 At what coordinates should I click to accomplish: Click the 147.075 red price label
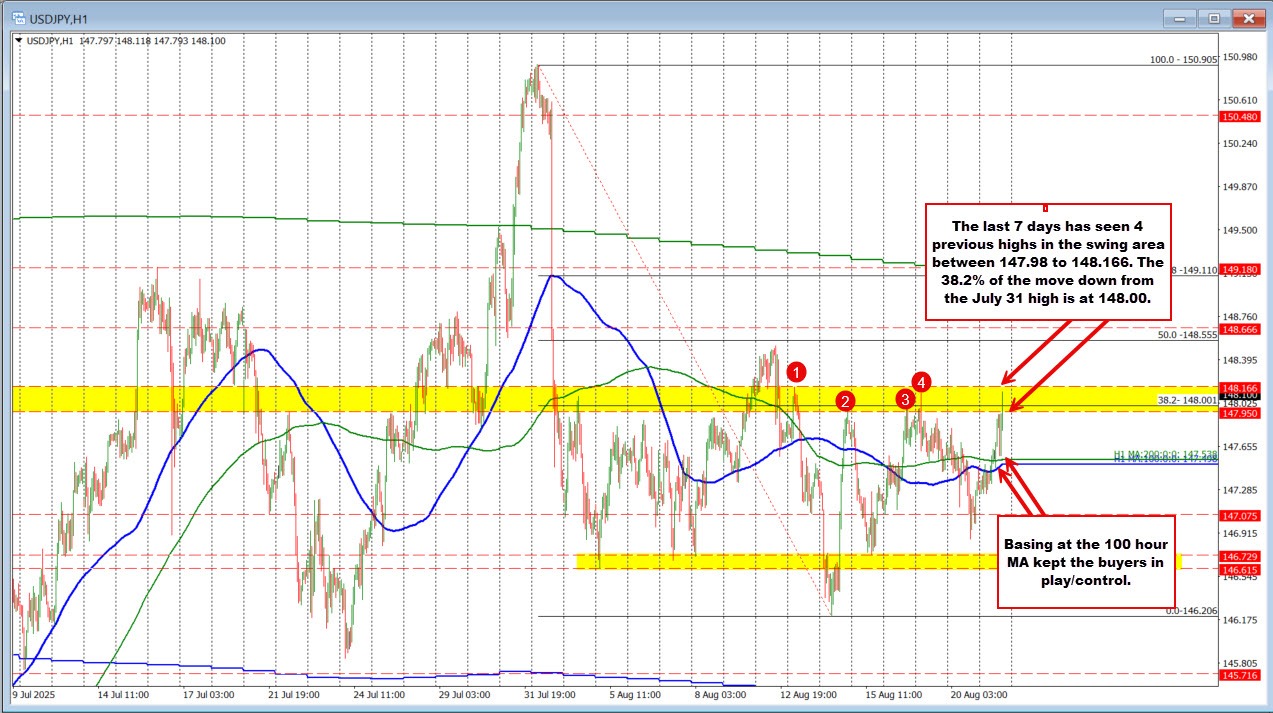point(1244,514)
